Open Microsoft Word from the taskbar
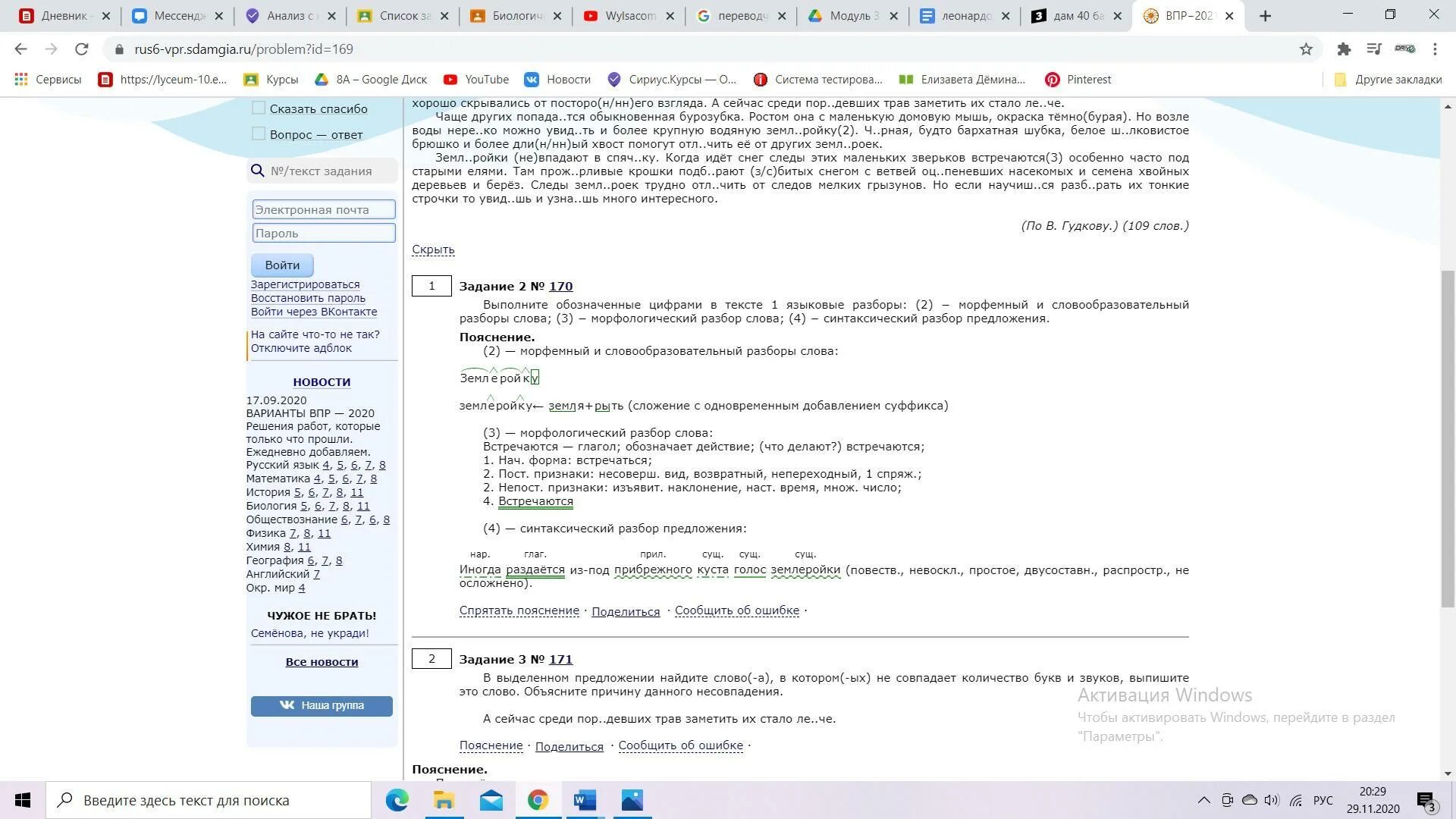Viewport: 1456px width, 819px height. click(585, 800)
